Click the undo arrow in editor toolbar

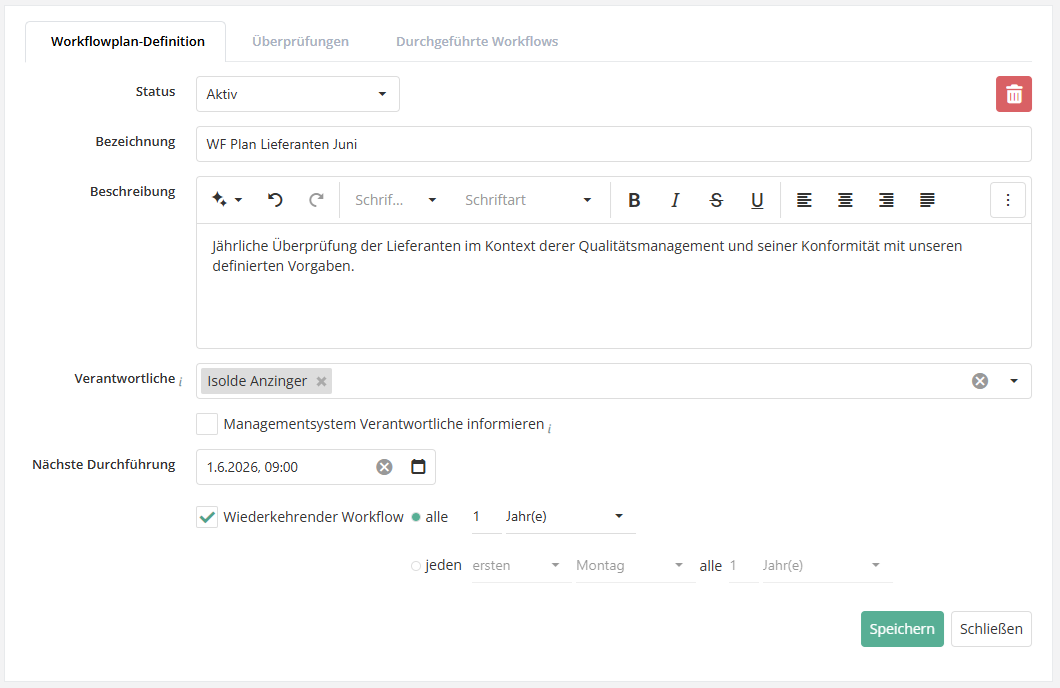[x=275, y=200]
